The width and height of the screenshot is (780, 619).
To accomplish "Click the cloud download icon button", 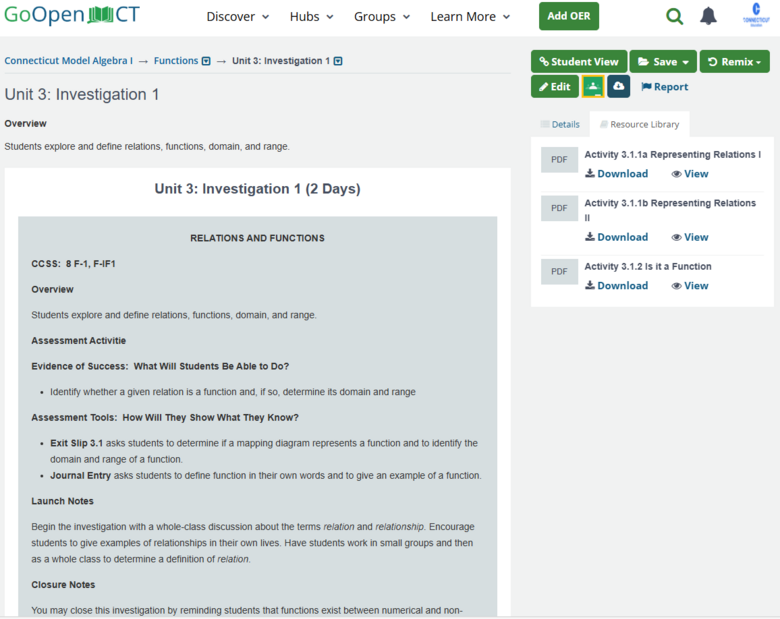I will click(x=618, y=87).
